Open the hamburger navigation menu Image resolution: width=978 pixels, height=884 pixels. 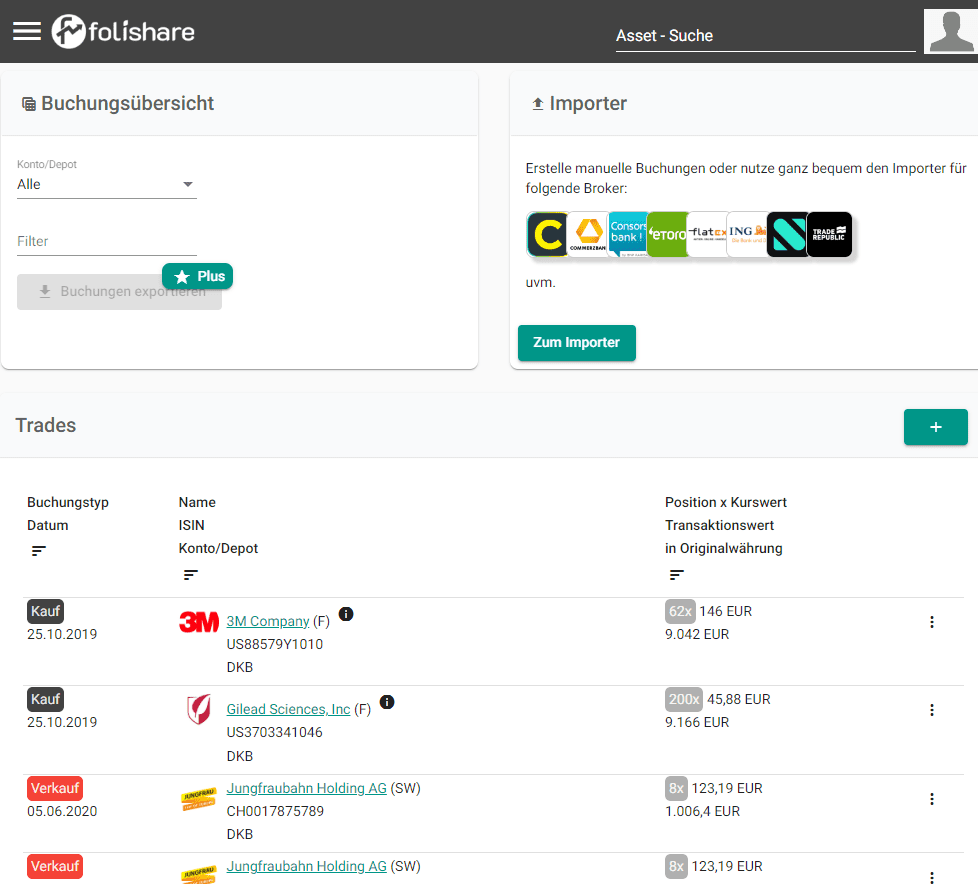click(27, 31)
